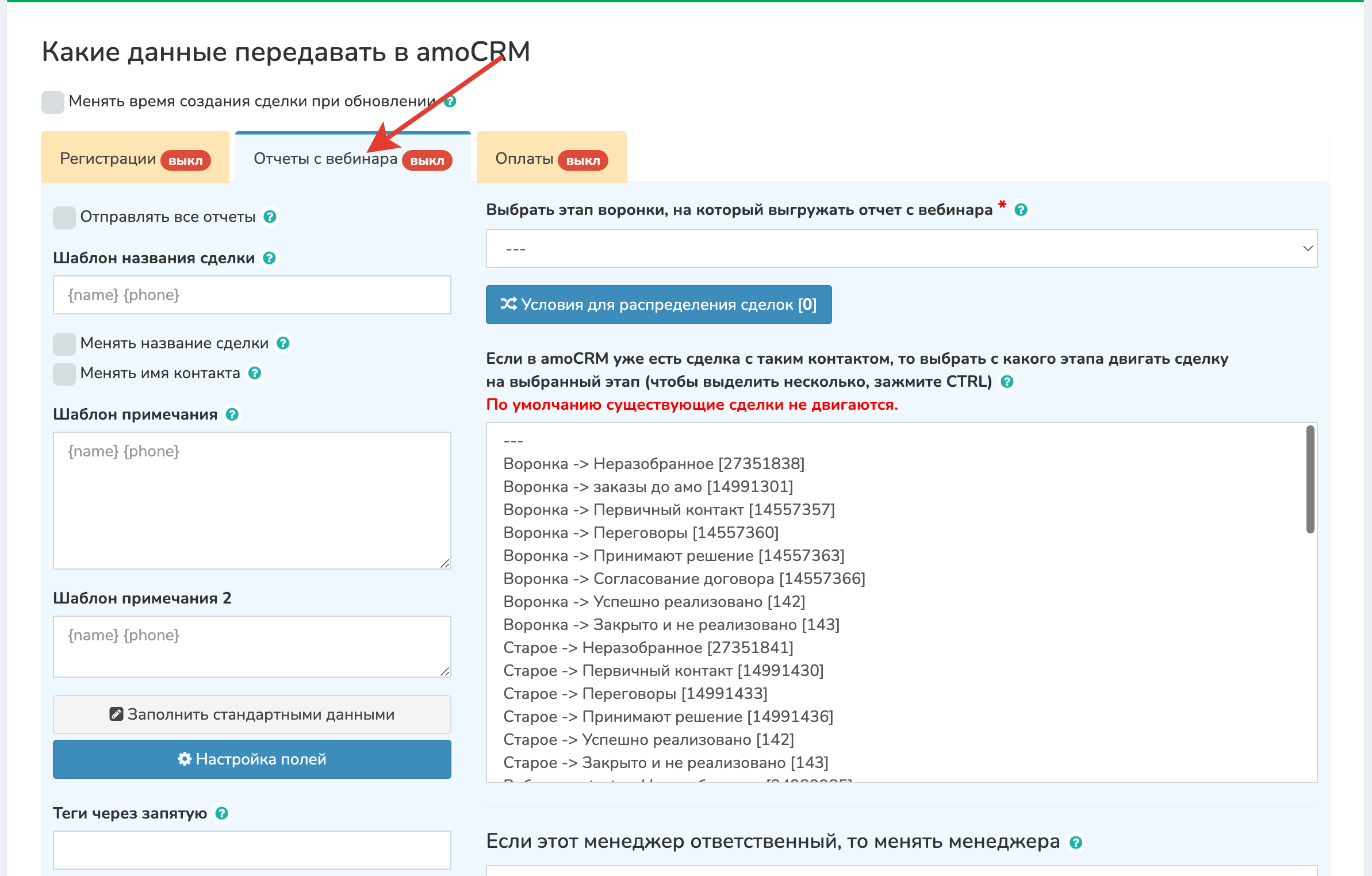Image resolution: width=1372 pixels, height=876 pixels.
Task: Click Условия для распределения сделок button
Action: pos(658,305)
